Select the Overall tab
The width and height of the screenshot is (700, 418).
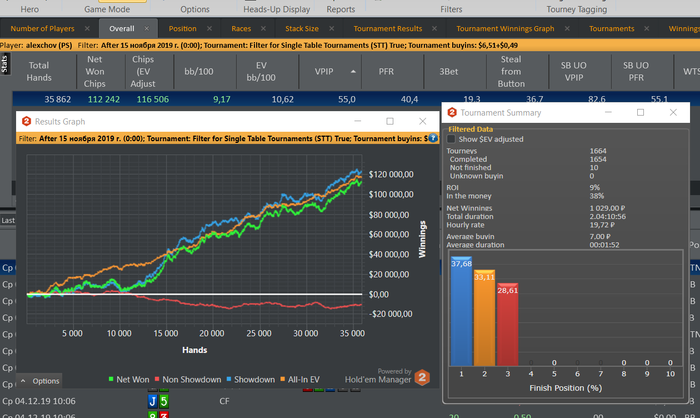tap(121, 29)
